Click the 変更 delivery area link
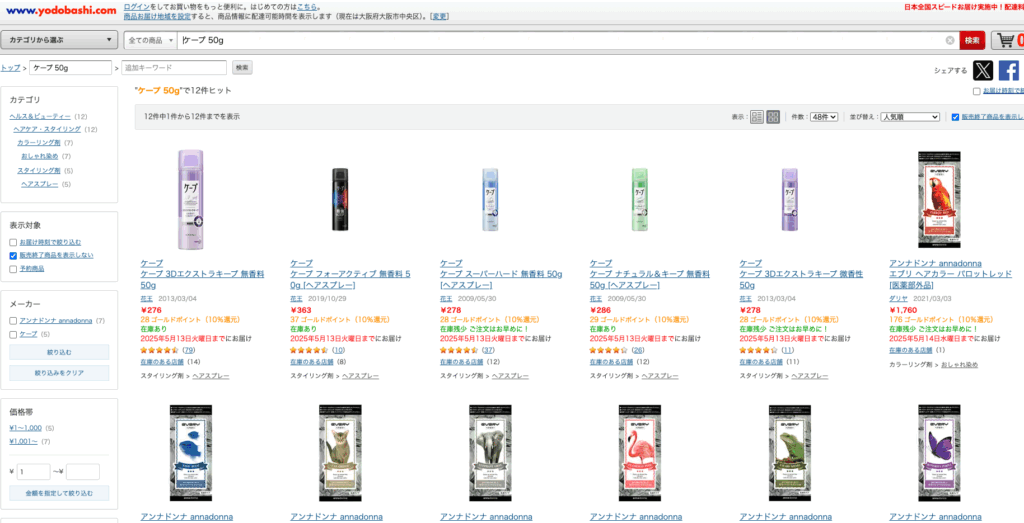The image size is (1024, 523). 439,16
